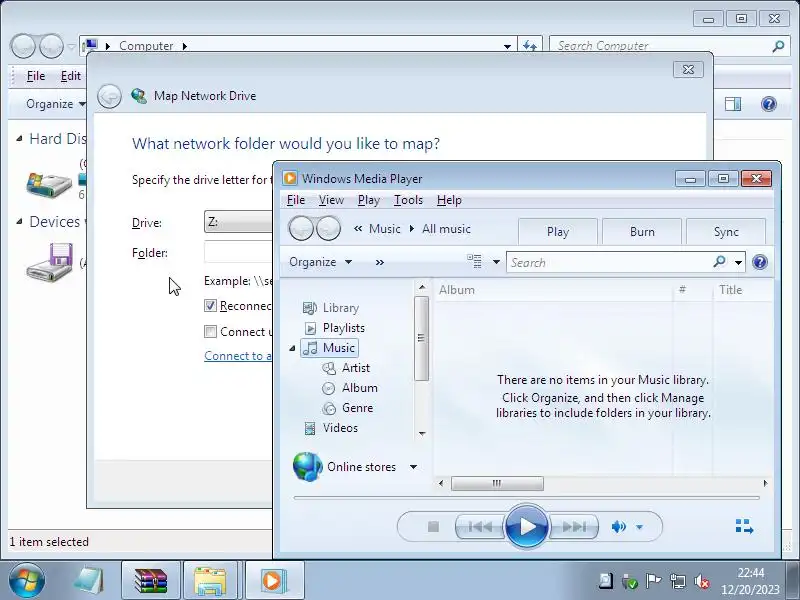Click the muted speaker tray icon
The width and height of the screenshot is (800, 600).
[702, 581]
